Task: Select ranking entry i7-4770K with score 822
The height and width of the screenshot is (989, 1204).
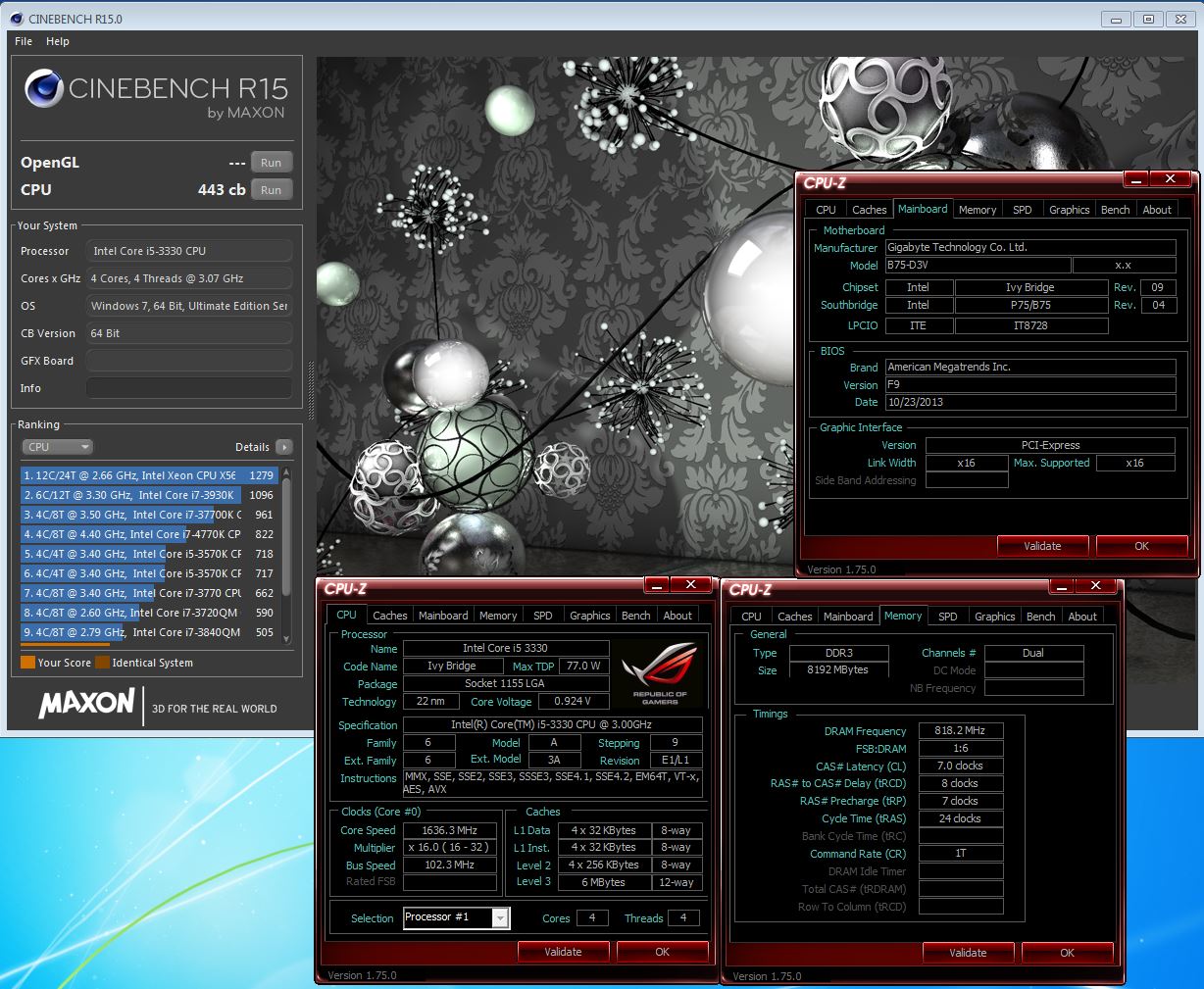Action: (x=149, y=534)
